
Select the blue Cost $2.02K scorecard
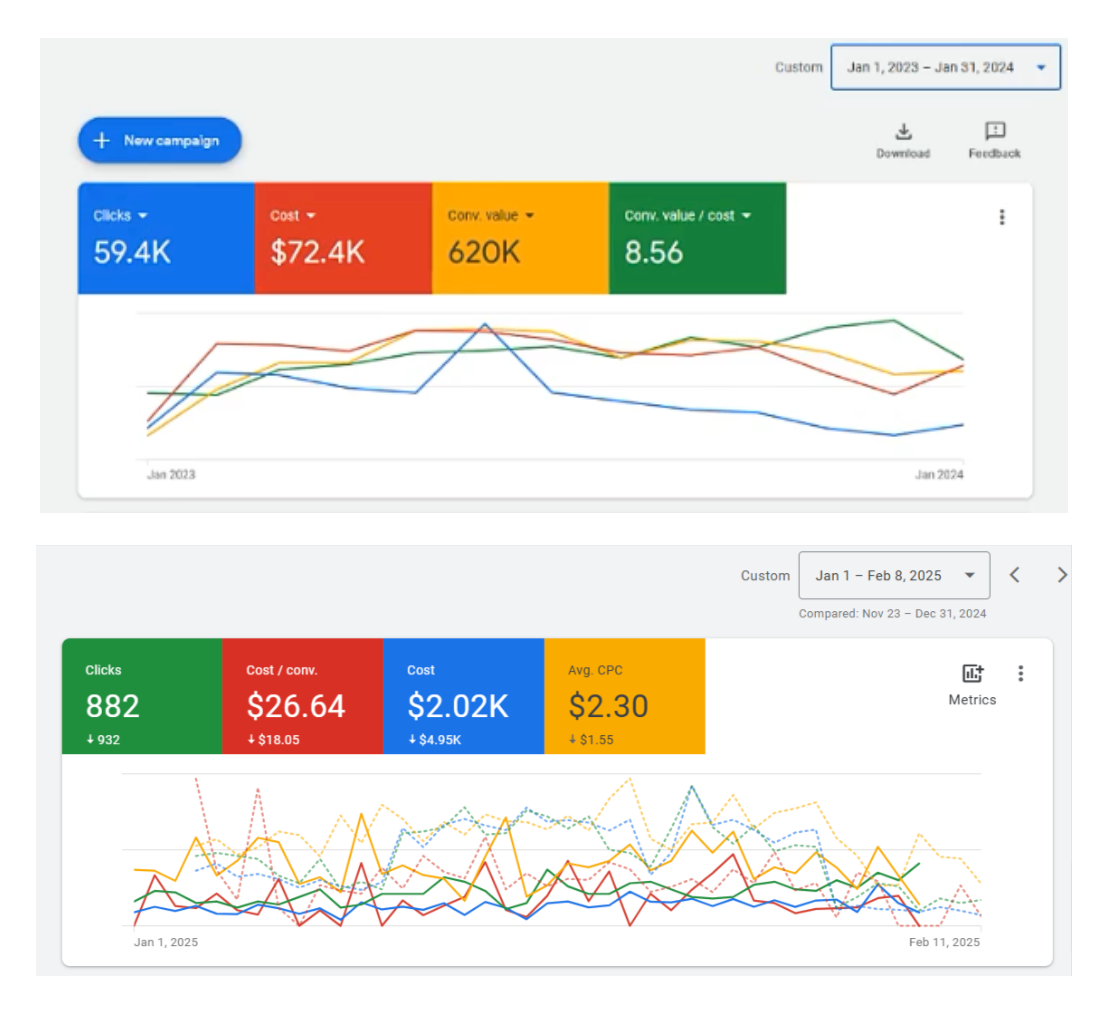[463, 696]
